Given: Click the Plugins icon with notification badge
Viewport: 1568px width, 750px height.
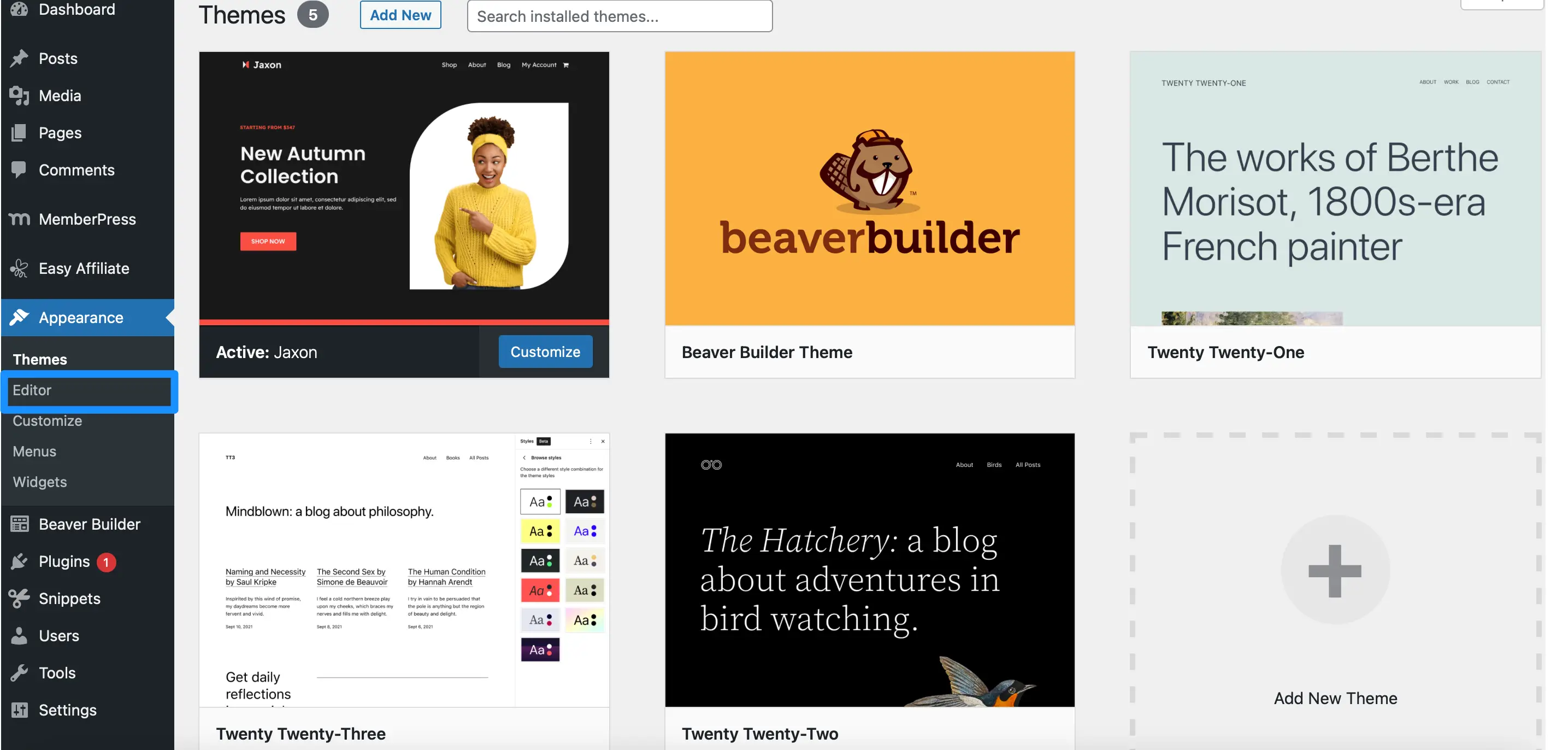Looking at the screenshot, I should [20, 560].
